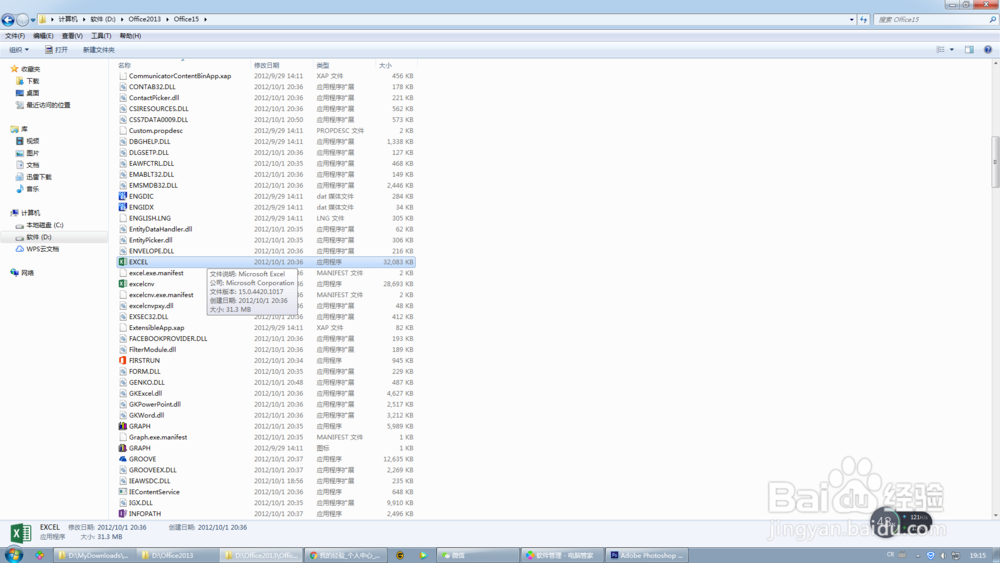
Task: Click the scrollbar down arrow at the bottom
Action: click(995, 515)
